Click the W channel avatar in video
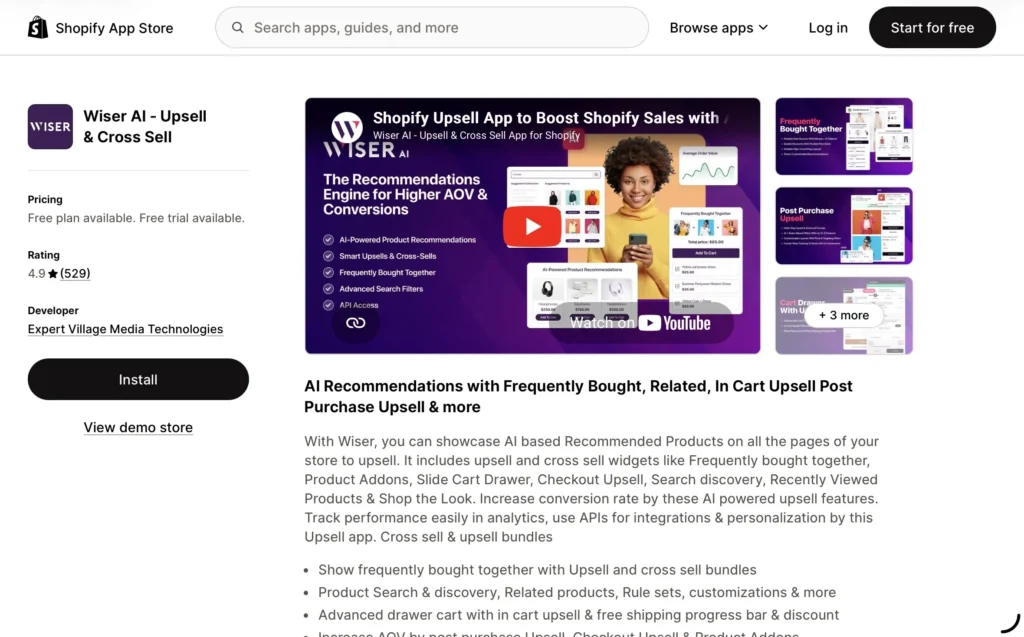Image resolution: width=1024 pixels, height=637 pixels. 347,127
